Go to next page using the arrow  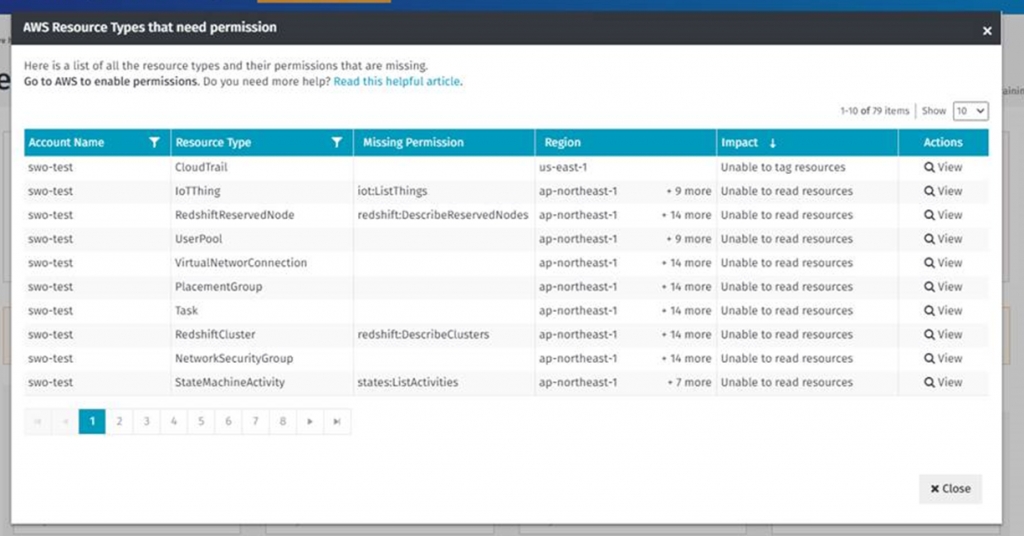310,422
